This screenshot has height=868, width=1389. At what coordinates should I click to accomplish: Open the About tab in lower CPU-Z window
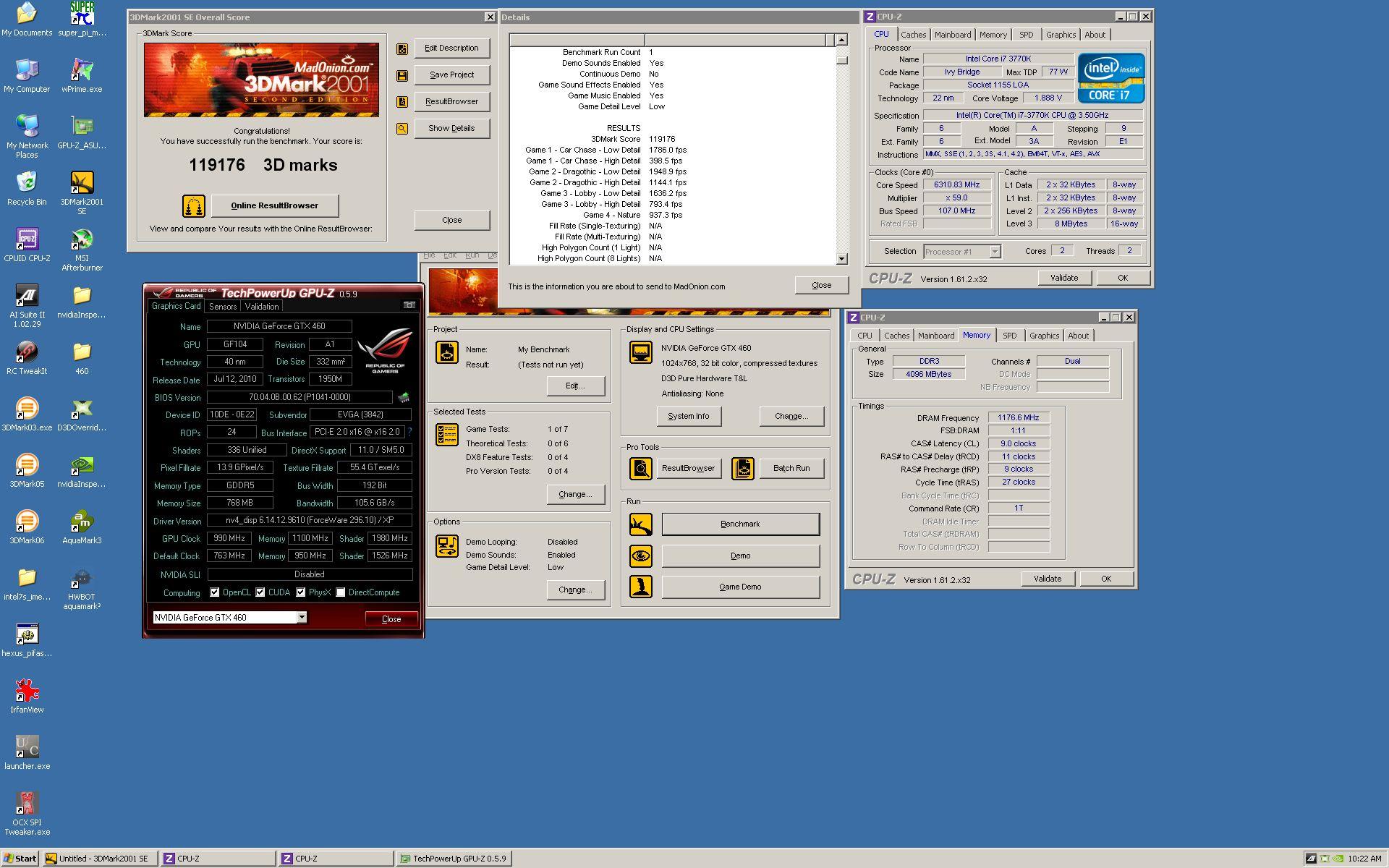(x=1078, y=336)
